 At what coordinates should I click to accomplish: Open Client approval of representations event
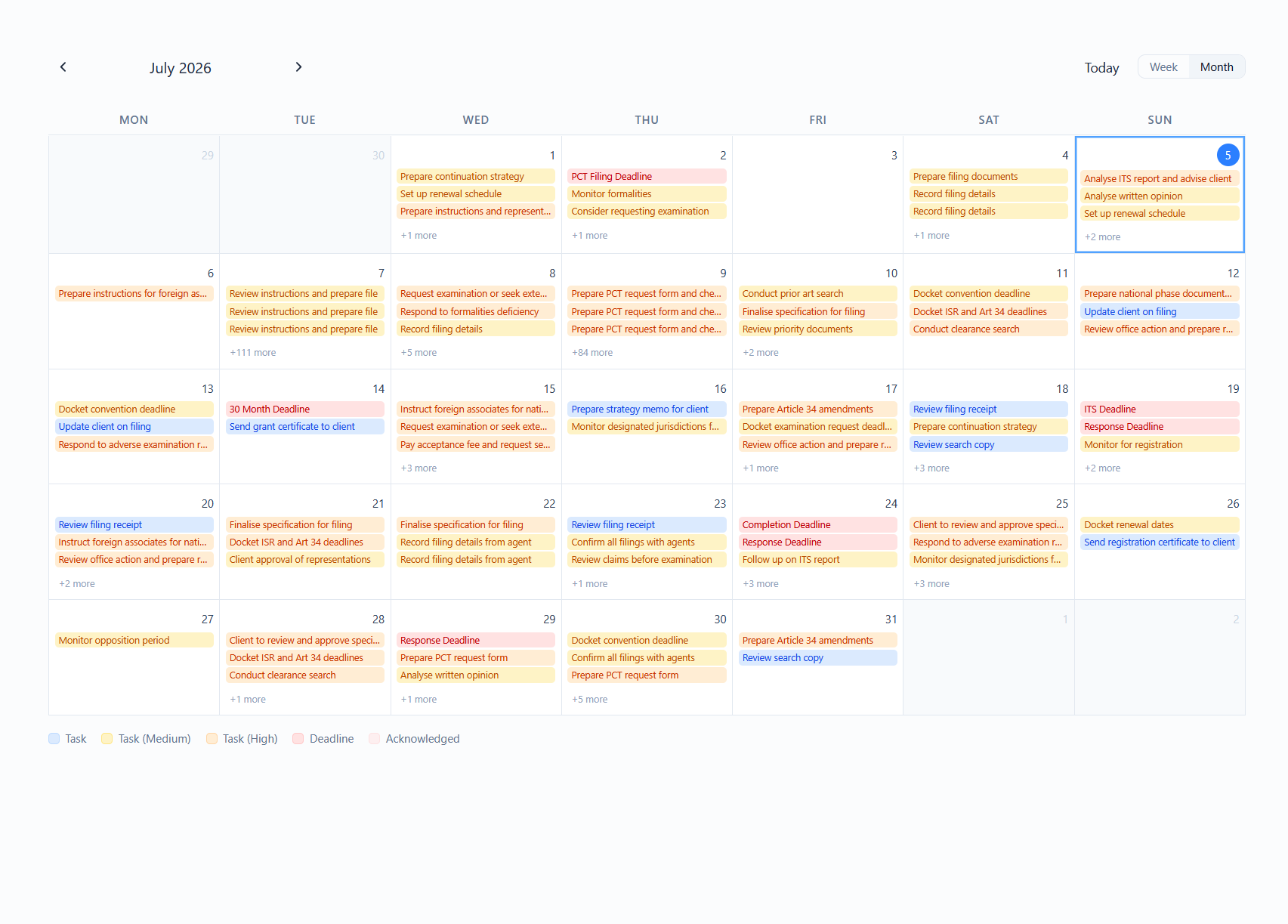pyautogui.click(x=305, y=560)
